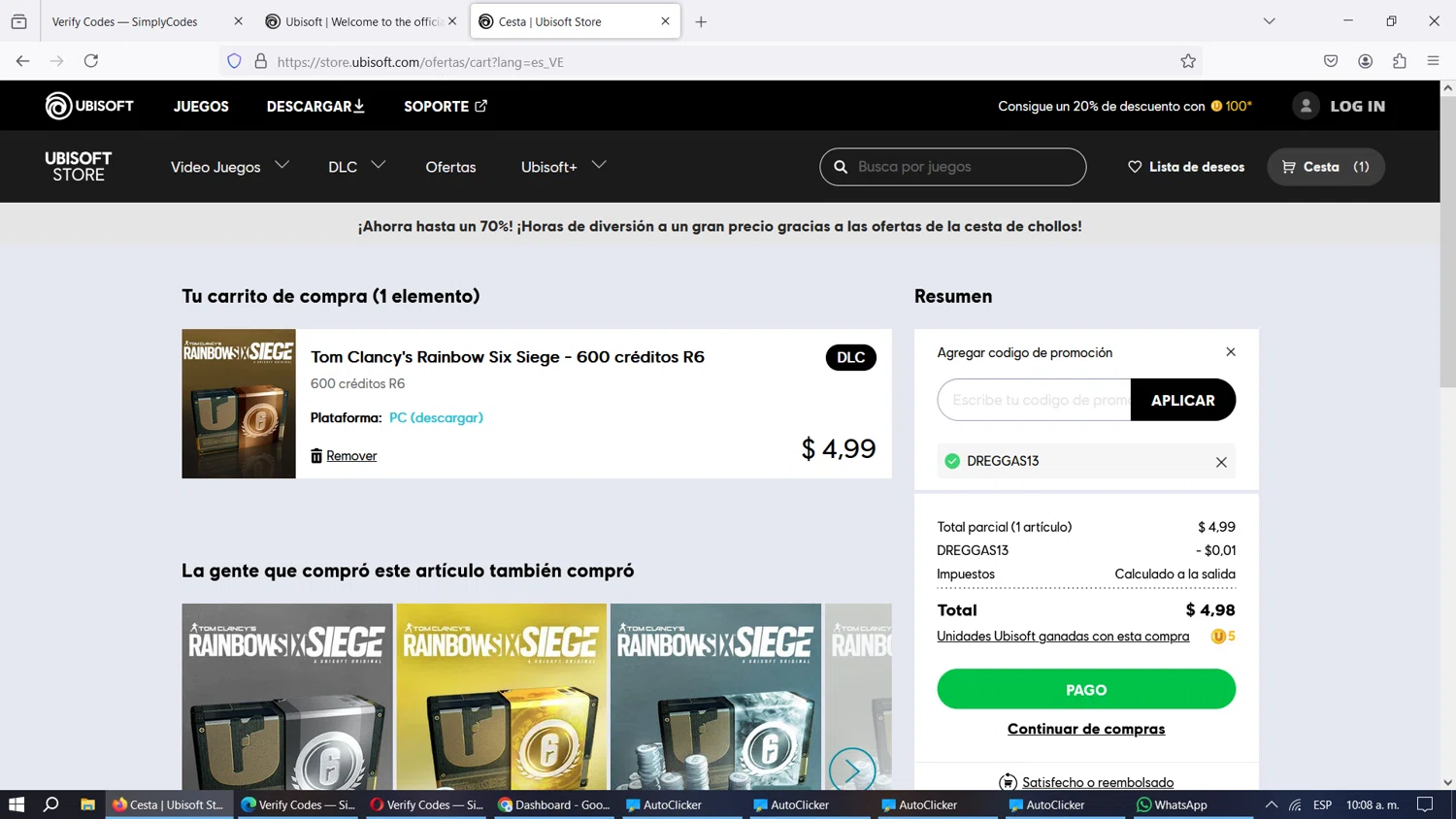The height and width of the screenshot is (819, 1456).
Task: Click the Save to Pocket icon
Action: point(1331,61)
